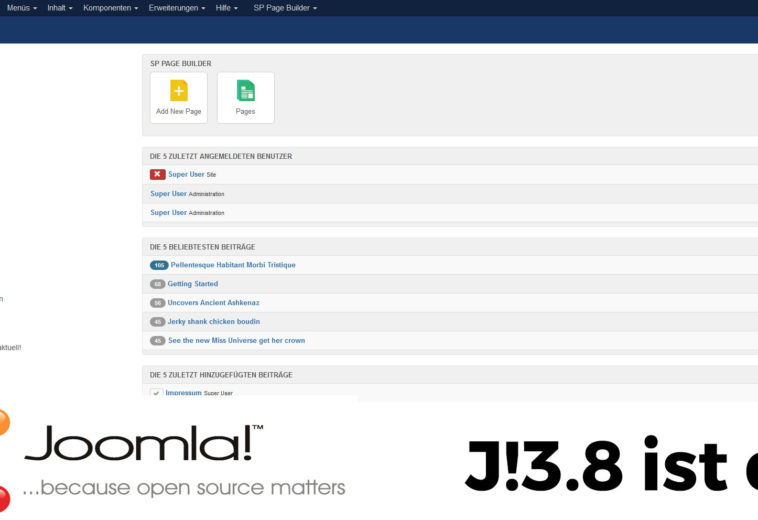
Task: Click 'DIE 5 BELIEBTESTEN BEITRÄGE' heading
Action: (202, 246)
